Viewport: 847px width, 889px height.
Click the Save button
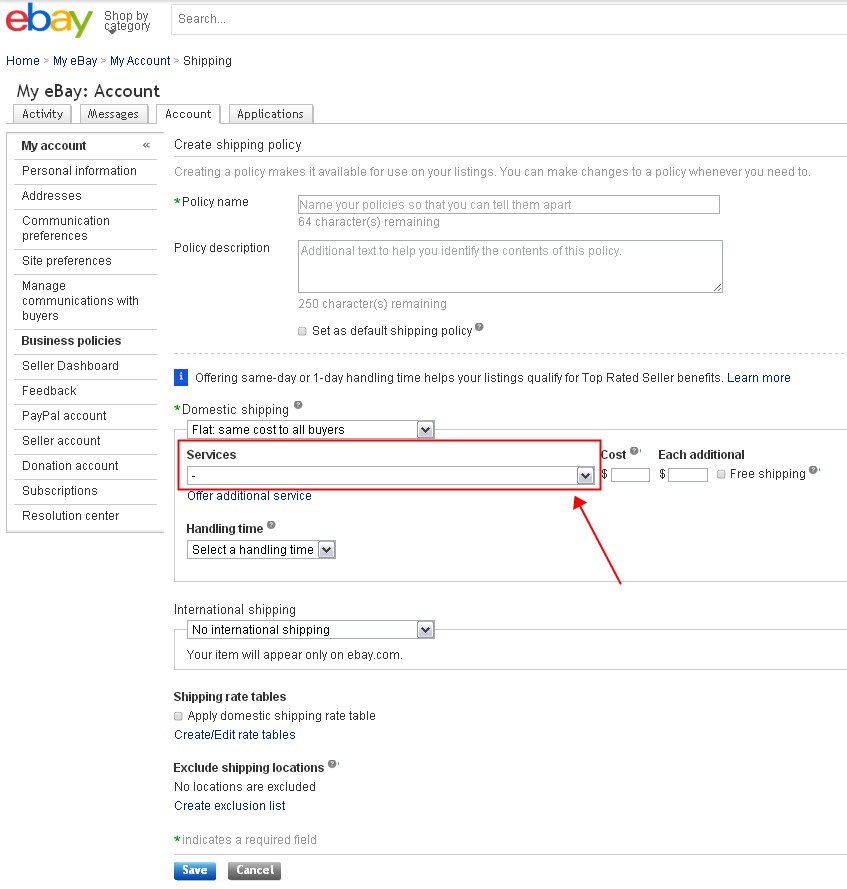(x=194, y=870)
